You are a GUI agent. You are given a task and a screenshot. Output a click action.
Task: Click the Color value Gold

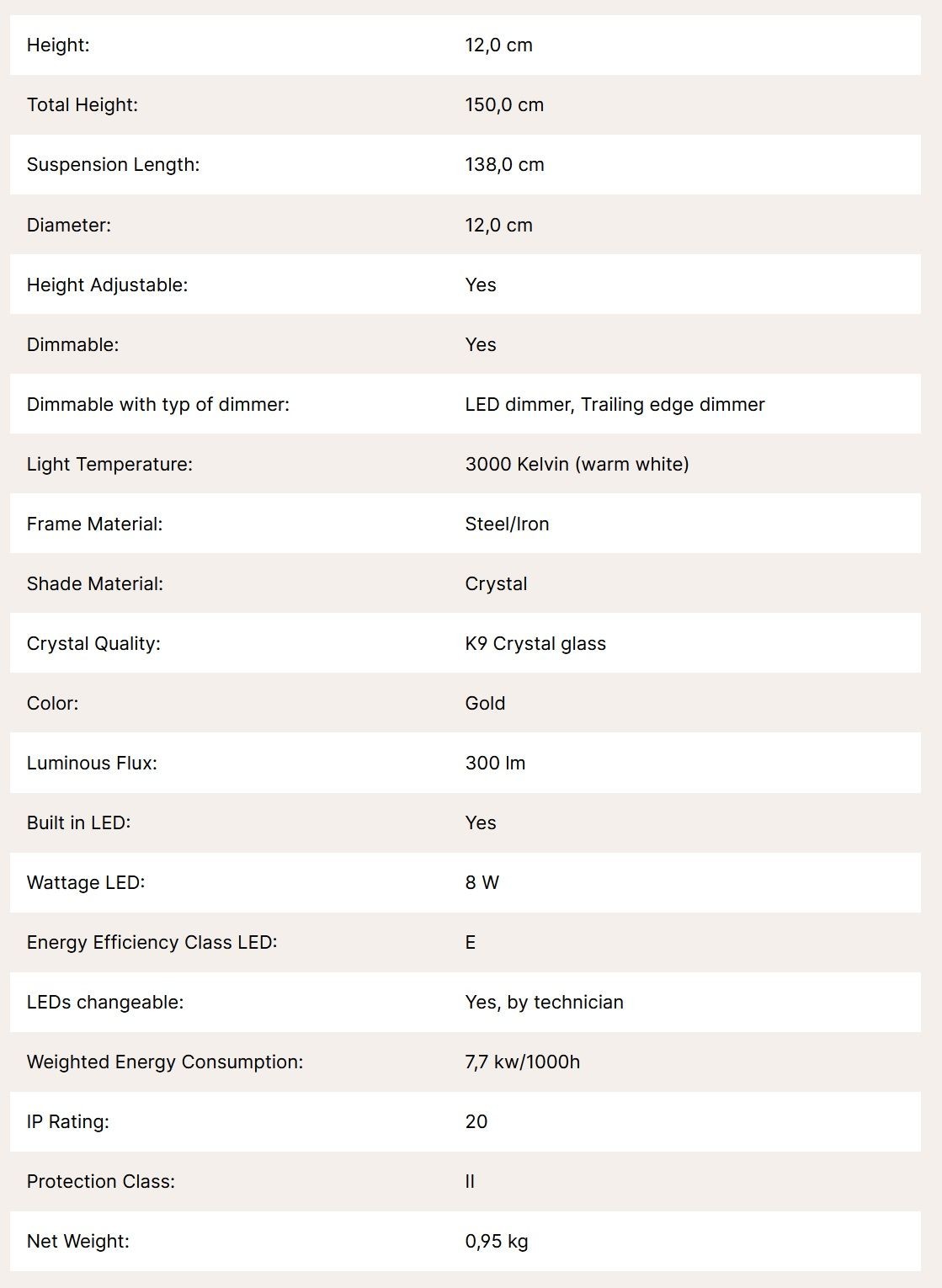coord(485,703)
